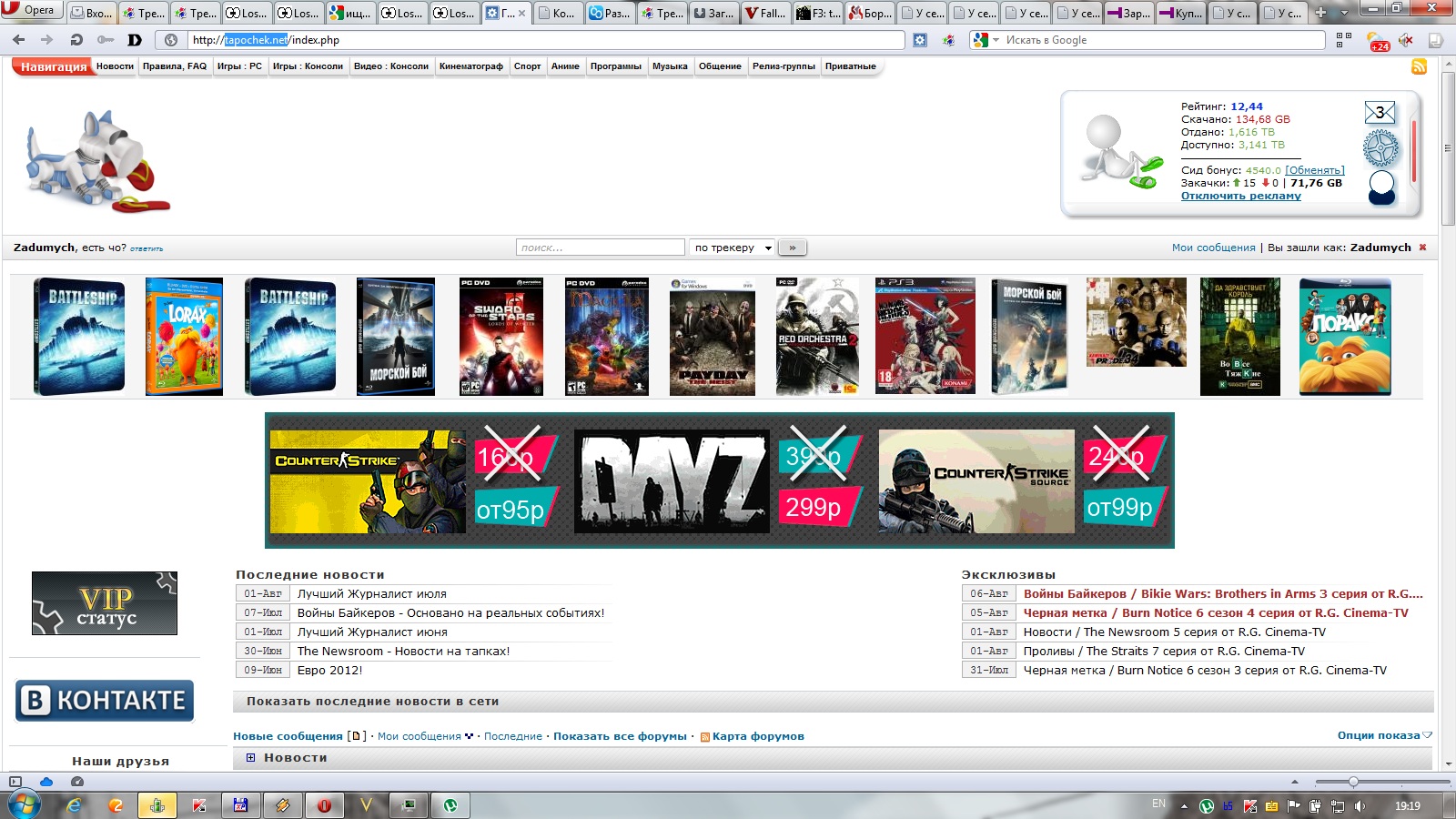
Task: Add a new tab with the plus button
Action: (1320, 13)
